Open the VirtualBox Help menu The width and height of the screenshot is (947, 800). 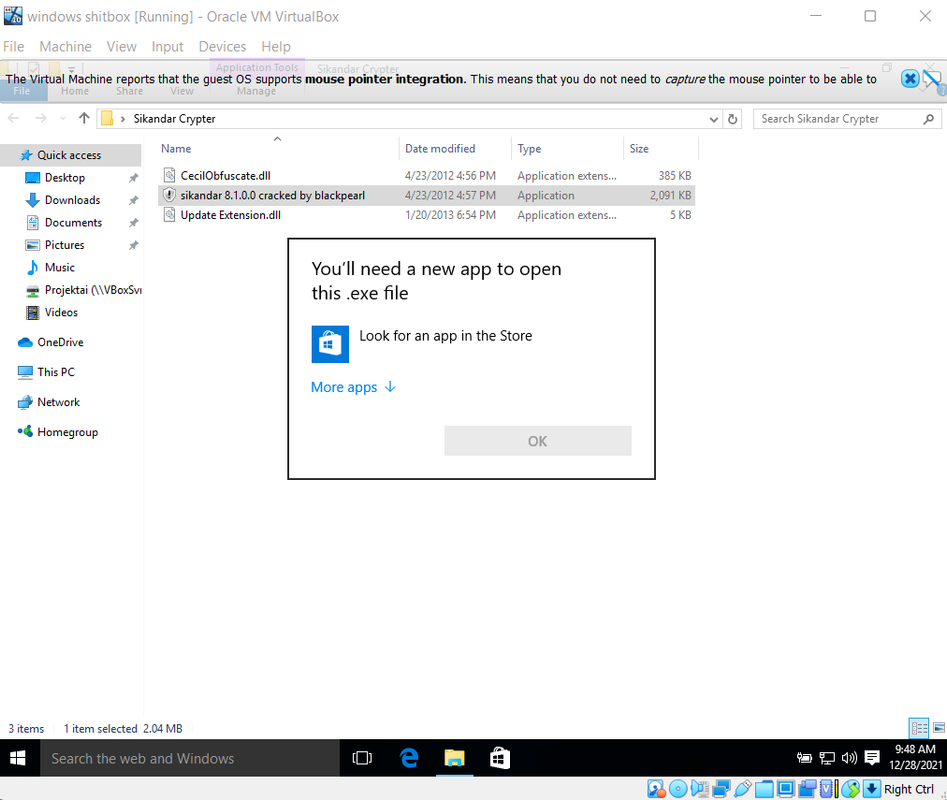click(x=275, y=46)
